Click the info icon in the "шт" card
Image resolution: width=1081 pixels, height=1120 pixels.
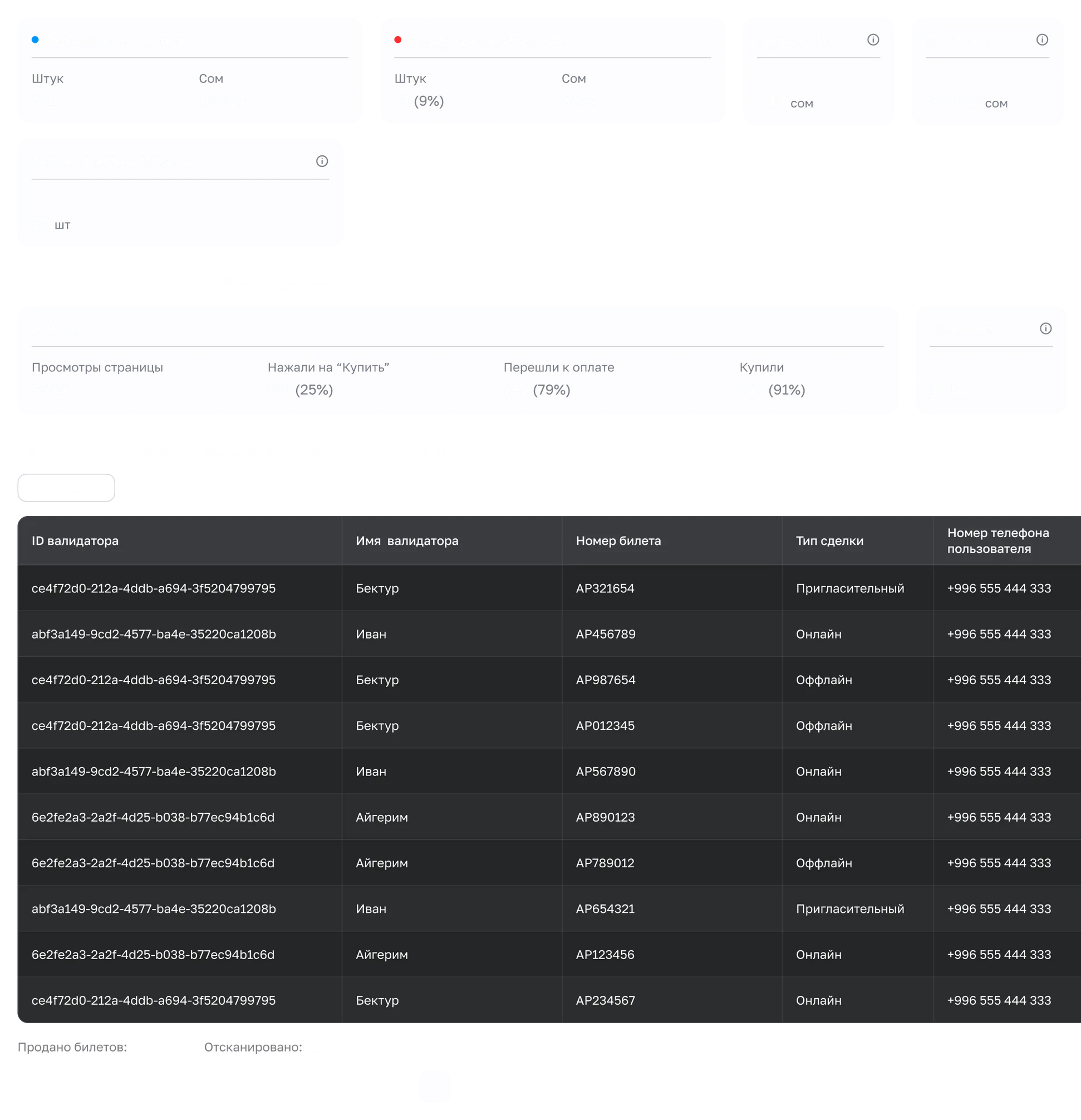tap(322, 161)
